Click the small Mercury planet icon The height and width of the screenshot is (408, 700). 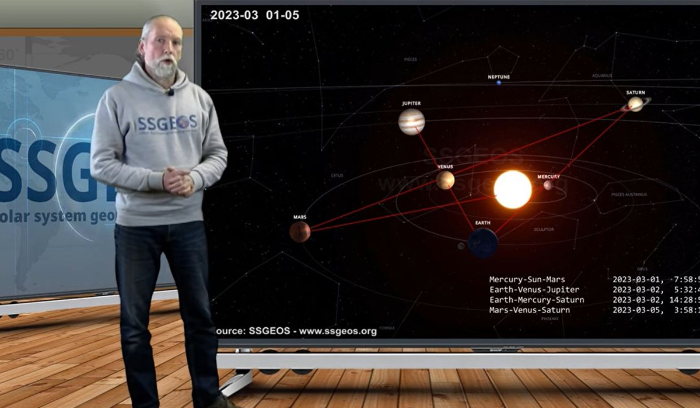548,185
